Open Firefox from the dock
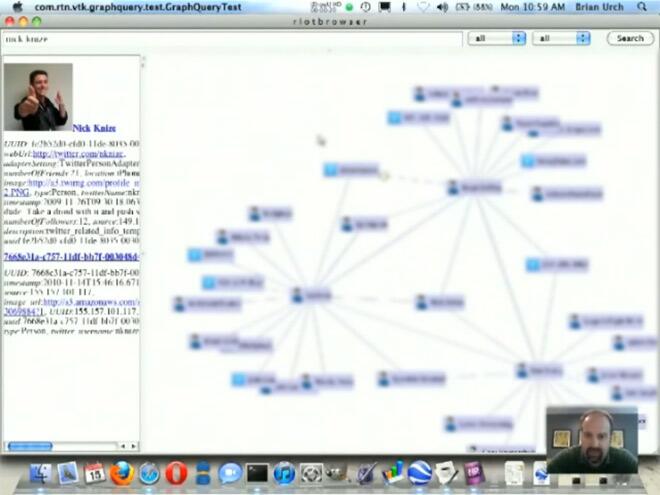660x495 pixels. point(122,473)
